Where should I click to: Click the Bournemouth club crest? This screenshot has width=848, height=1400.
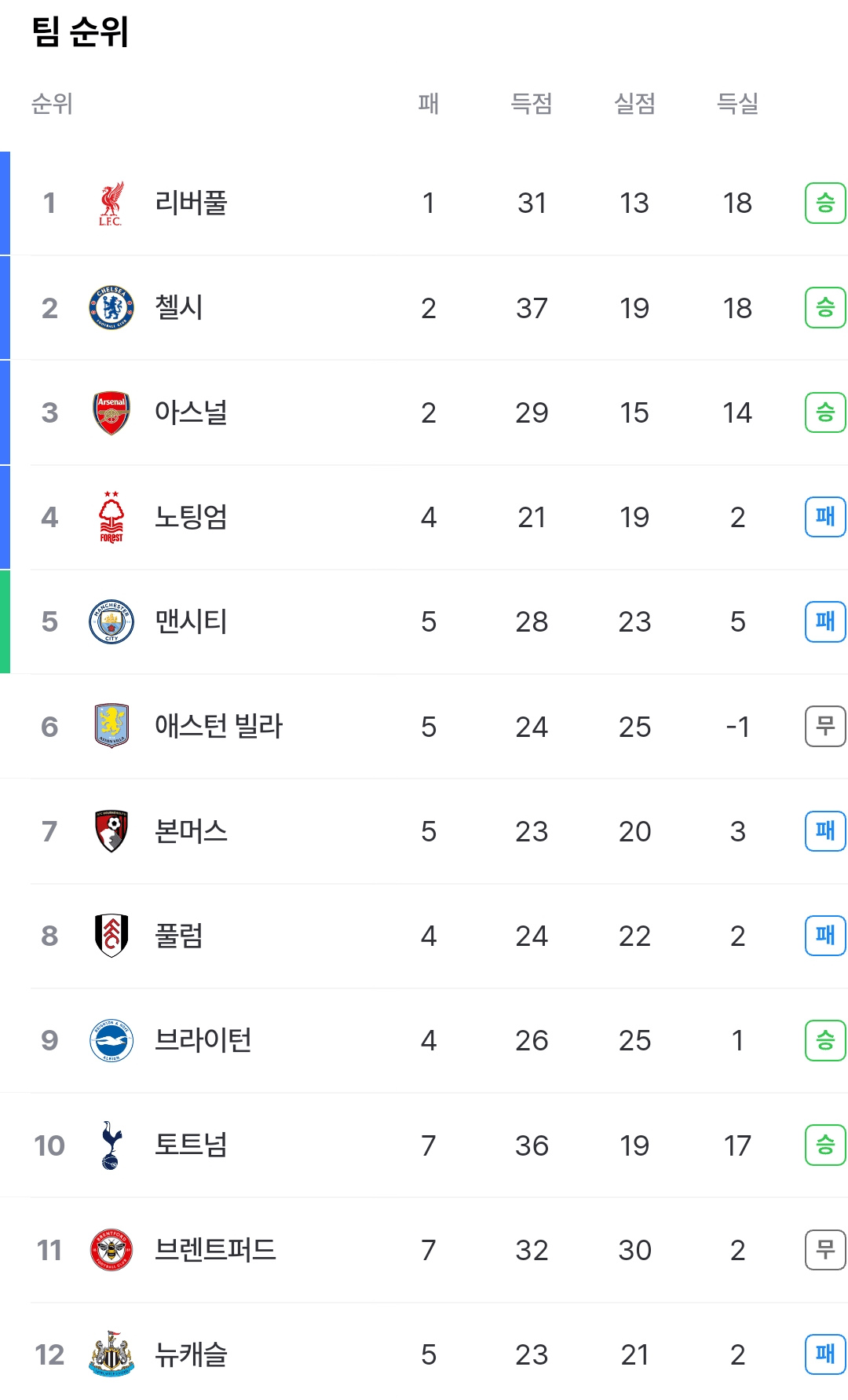click(x=111, y=831)
